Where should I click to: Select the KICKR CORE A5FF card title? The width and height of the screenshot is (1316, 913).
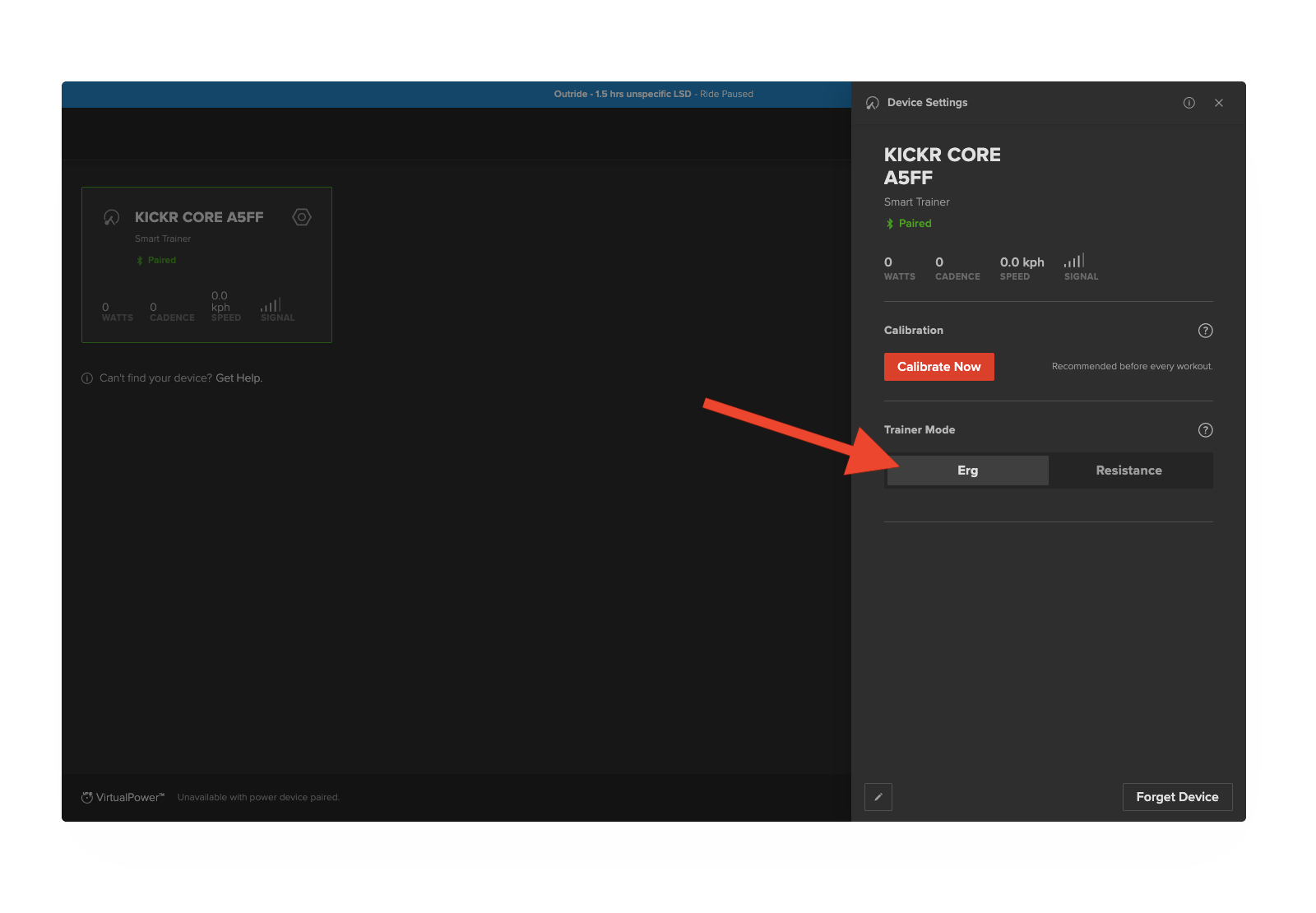tap(199, 217)
